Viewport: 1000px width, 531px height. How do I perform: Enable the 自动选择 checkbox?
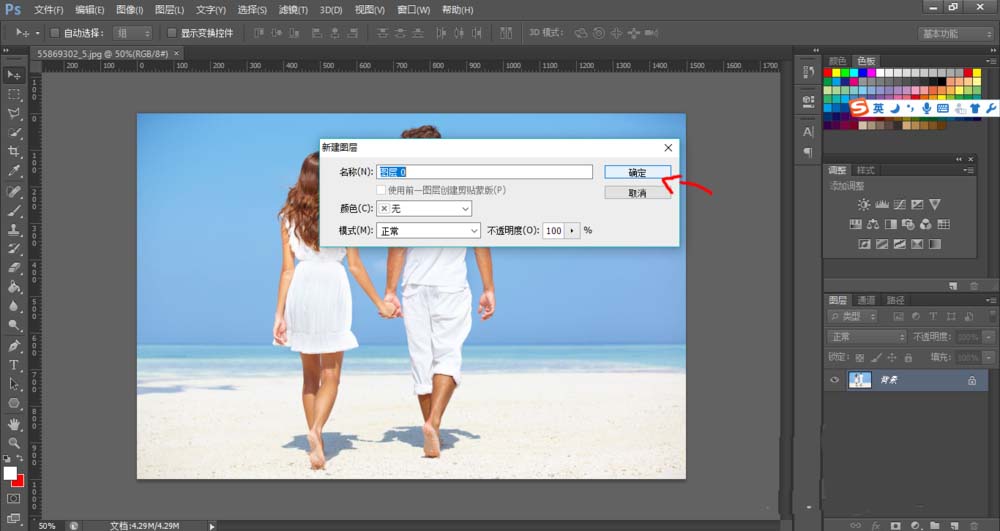(x=54, y=33)
